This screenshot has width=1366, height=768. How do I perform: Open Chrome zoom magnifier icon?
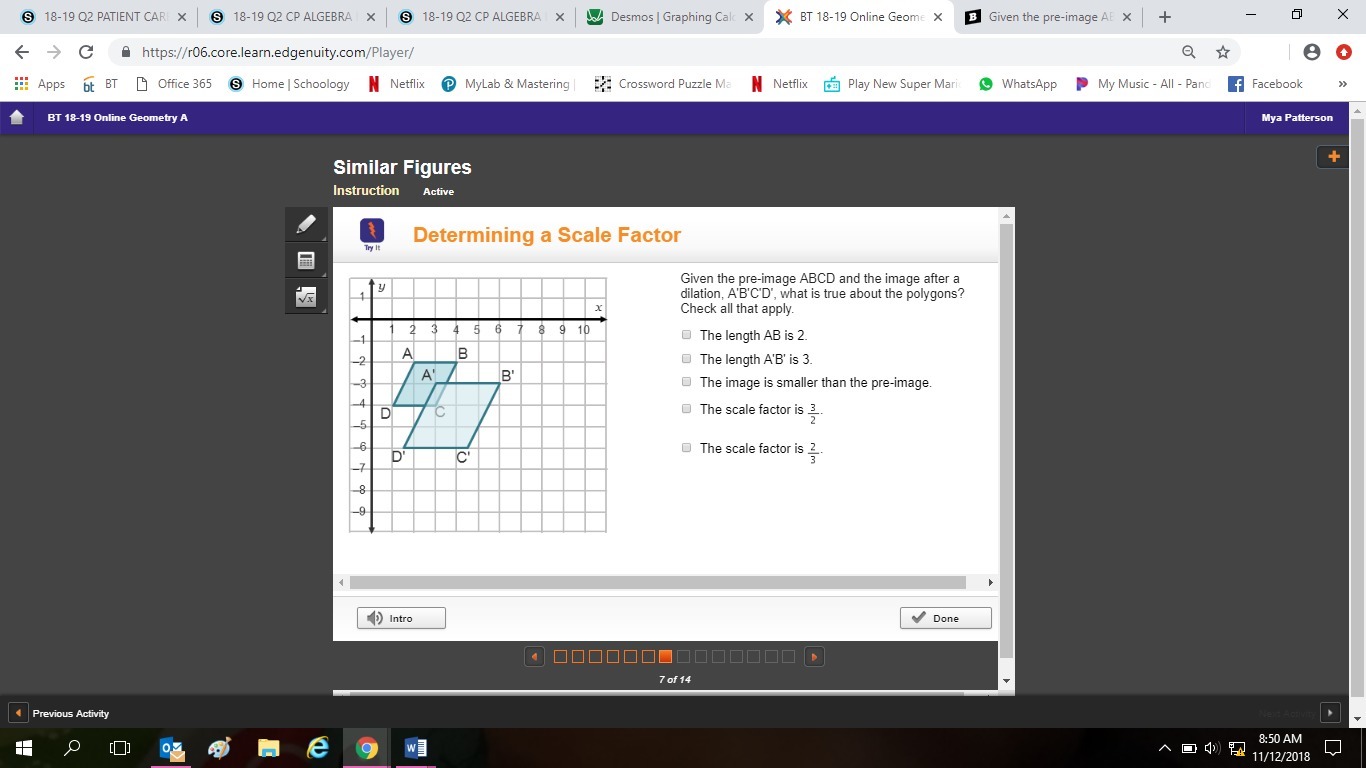tap(1188, 52)
